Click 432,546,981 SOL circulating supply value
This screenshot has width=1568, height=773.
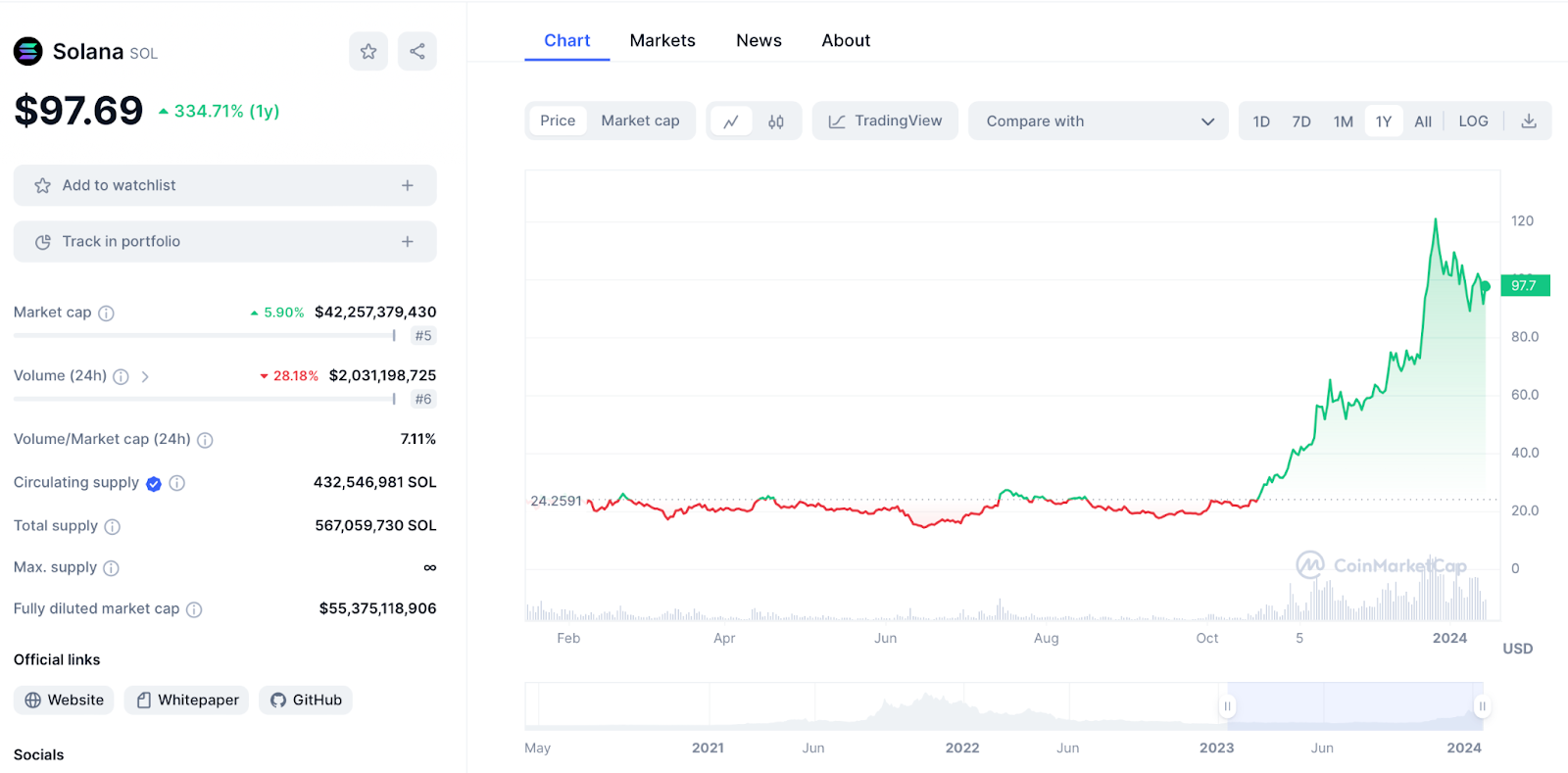(374, 482)
